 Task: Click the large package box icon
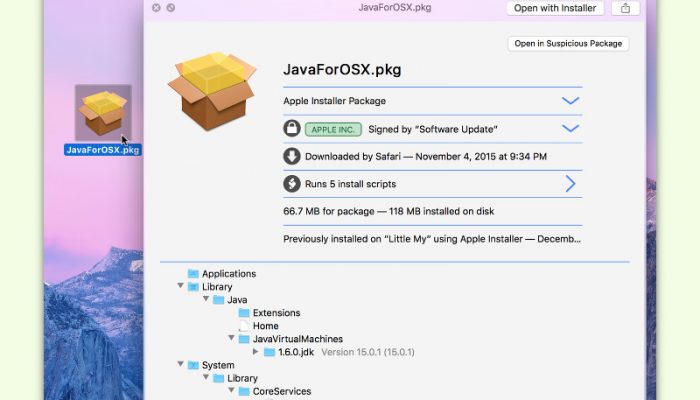click(x=212, y=92)
